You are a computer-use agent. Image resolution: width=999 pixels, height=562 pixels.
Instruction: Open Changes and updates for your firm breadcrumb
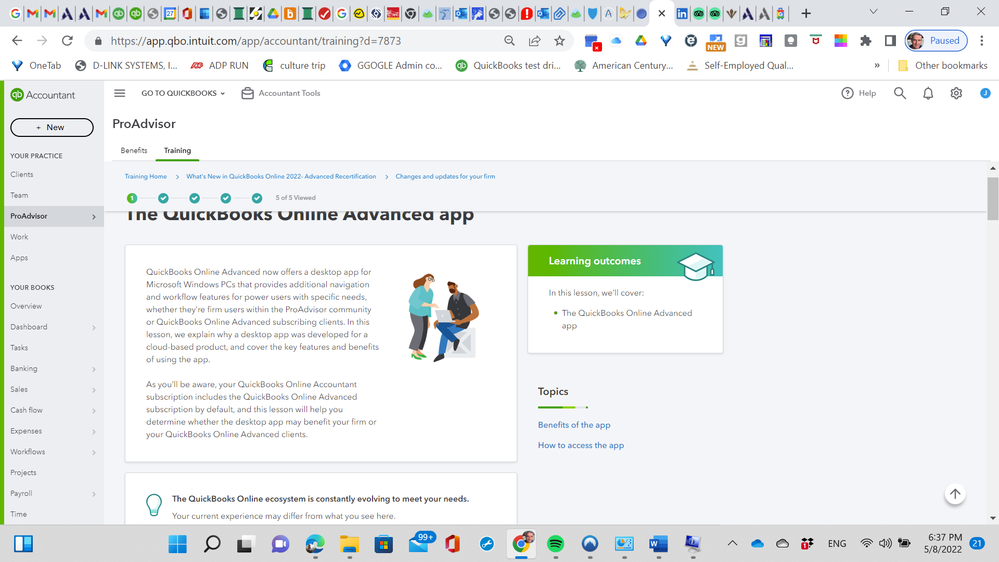coord(445,177)
